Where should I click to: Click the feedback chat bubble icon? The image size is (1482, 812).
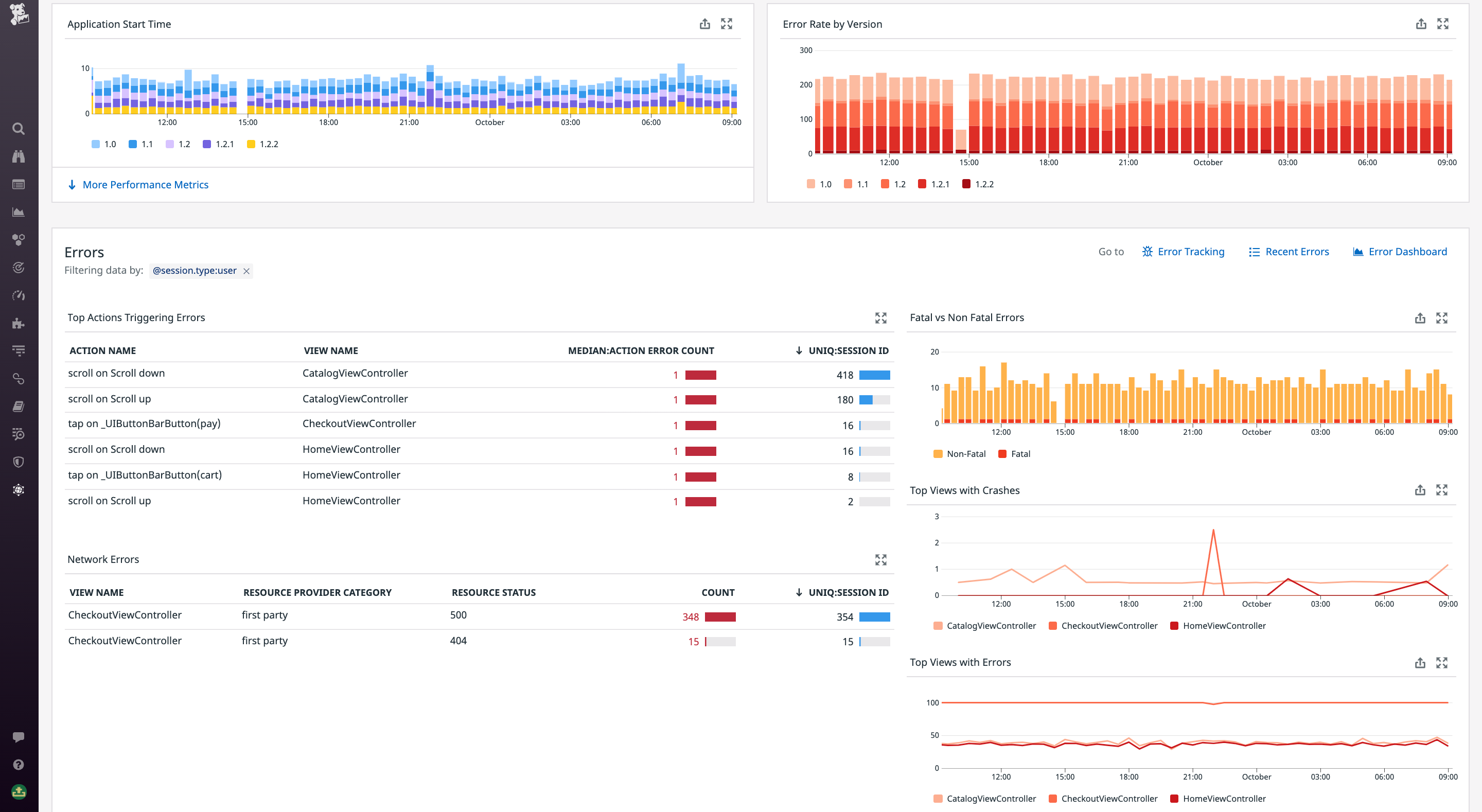pyautogui.click(x=19, y=738)
